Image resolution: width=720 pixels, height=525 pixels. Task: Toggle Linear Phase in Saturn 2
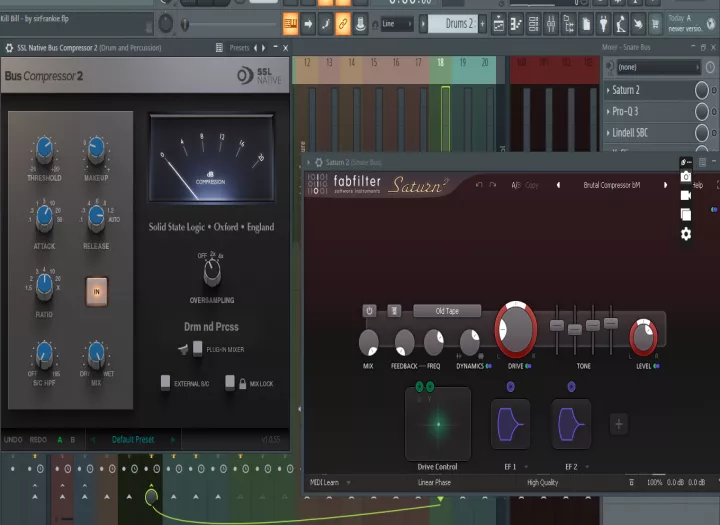click(x=434, y=482)
